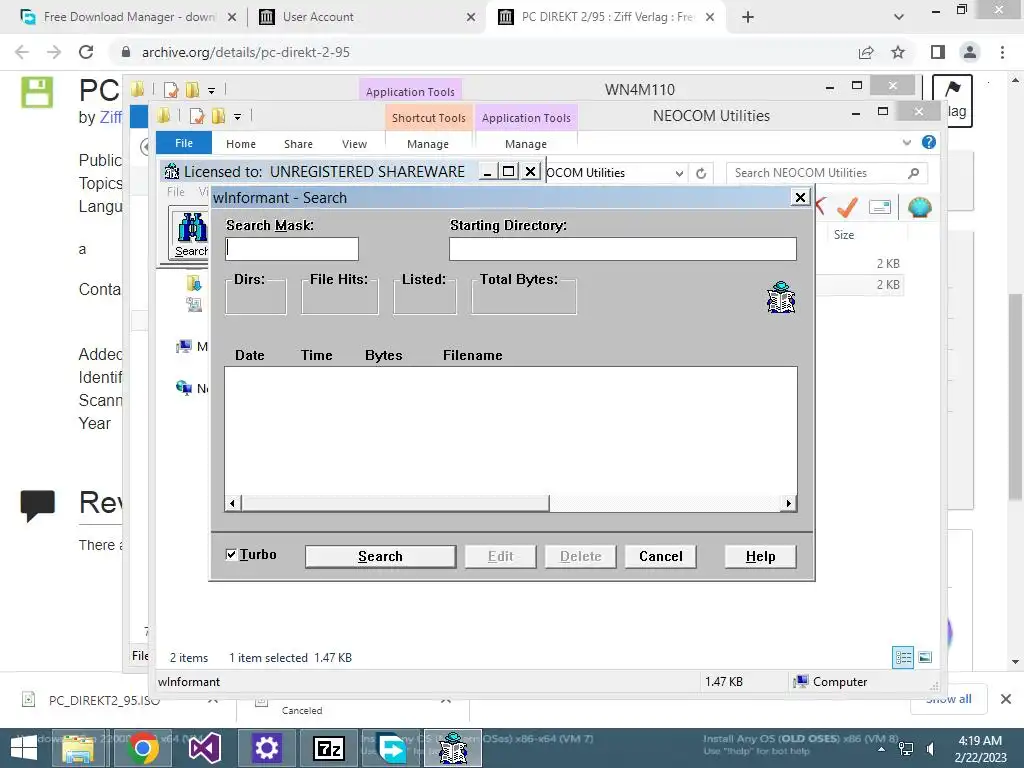Viewport: 1024px width, 768px height.
Task: Open the address bar history dropdown in NEOCOM Utilities
Action: click(x=679, y=173)
